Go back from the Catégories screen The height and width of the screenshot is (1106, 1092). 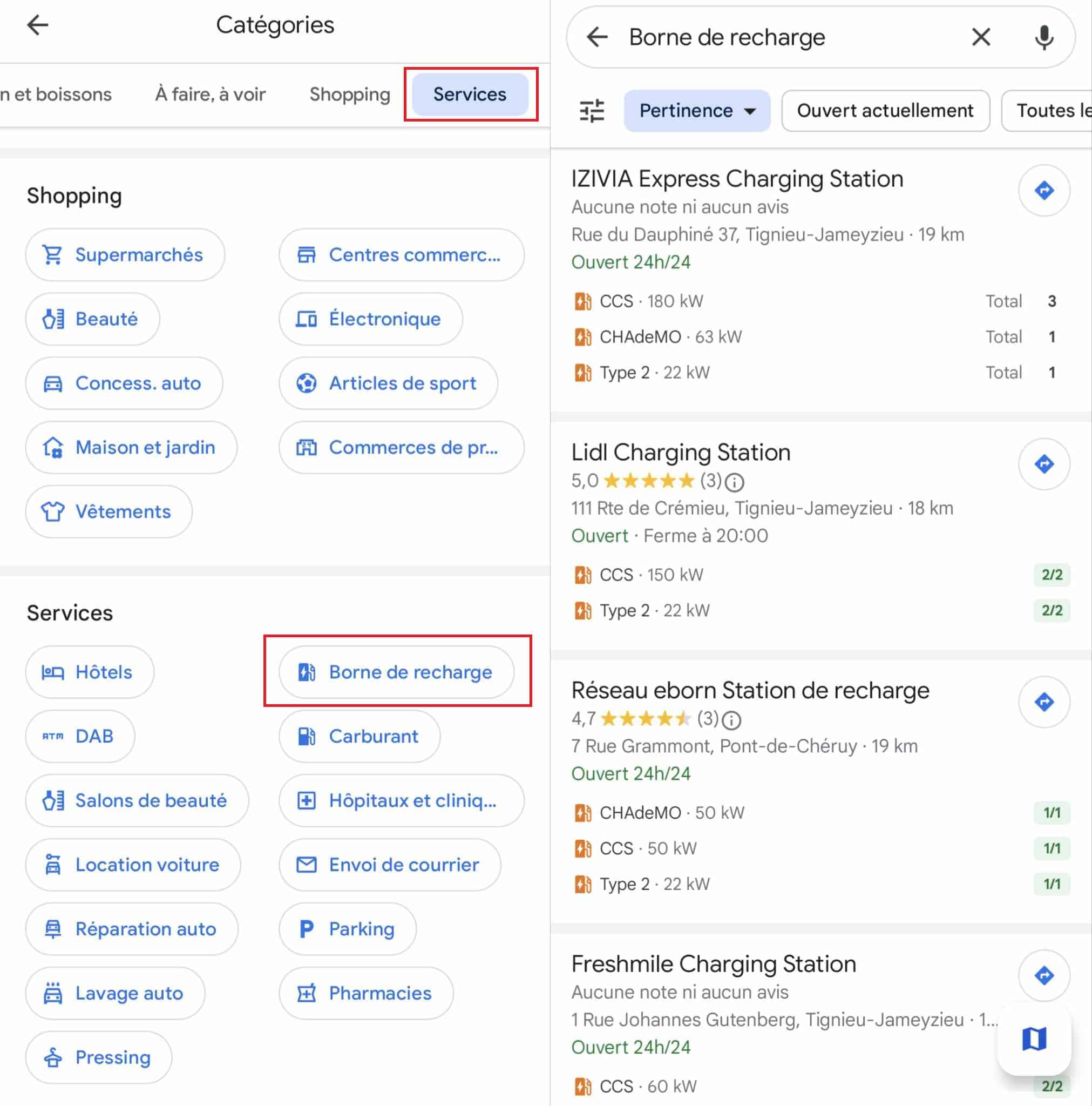[38, 25]
